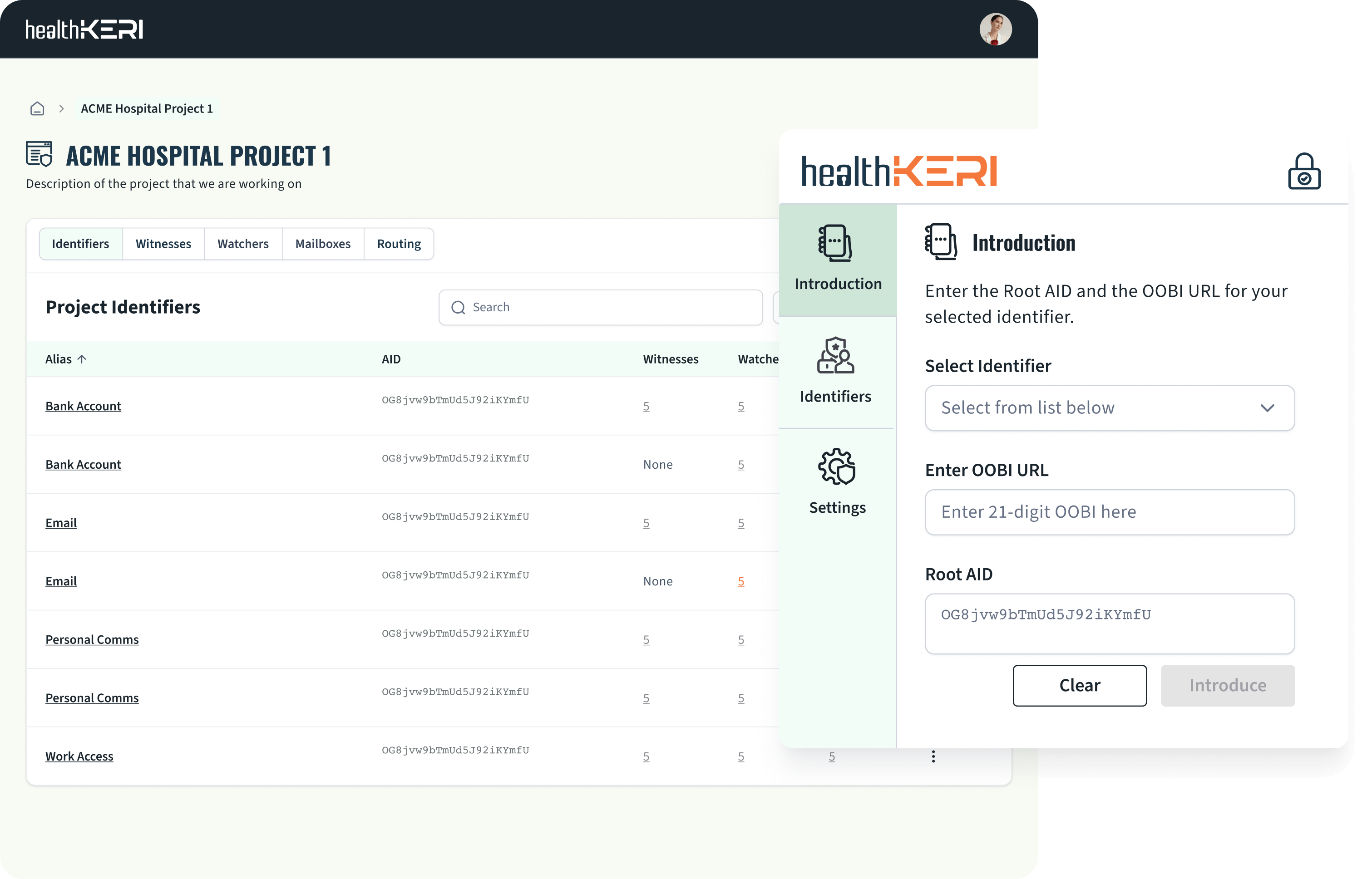Image resolution: width=1372 pixels, height=879 pixels.
Task: Click the dropdown chevron arrow
Action: [1267, 408]
